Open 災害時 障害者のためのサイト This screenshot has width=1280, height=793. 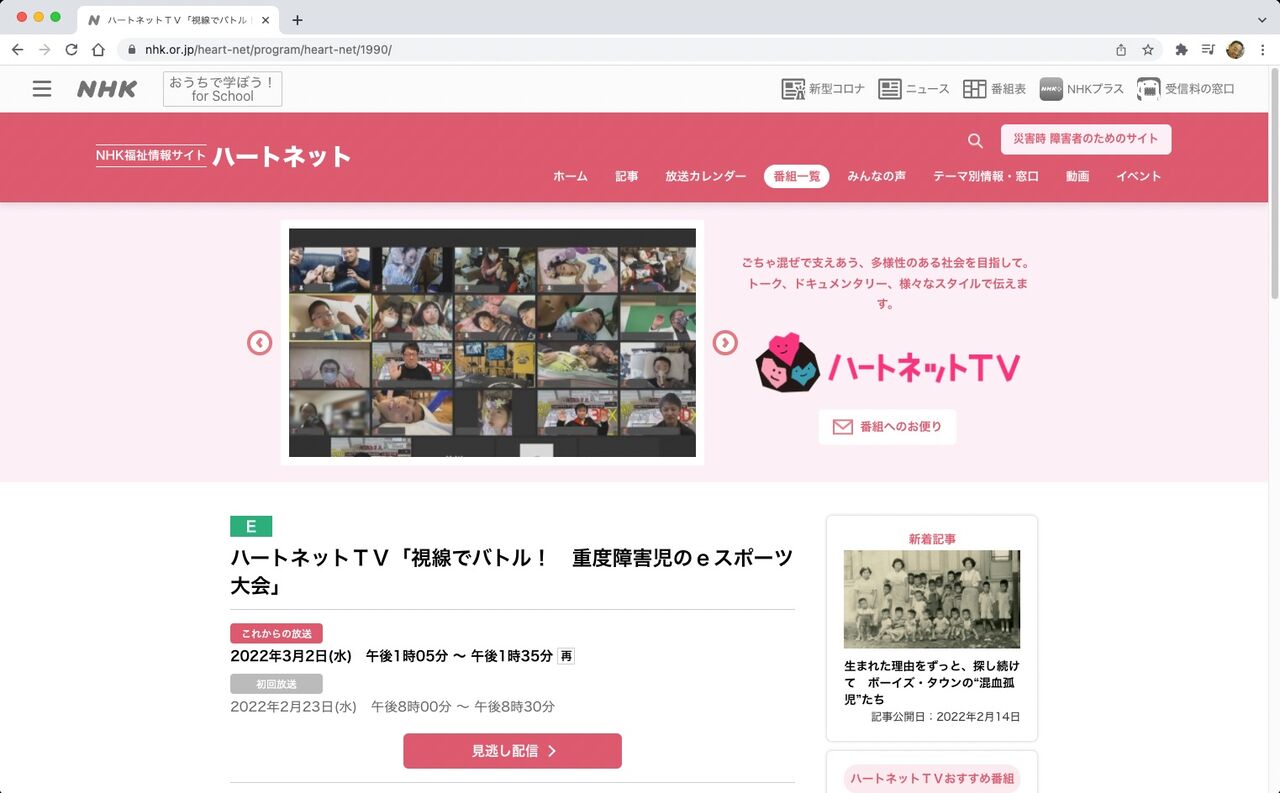coord(1086,139)
